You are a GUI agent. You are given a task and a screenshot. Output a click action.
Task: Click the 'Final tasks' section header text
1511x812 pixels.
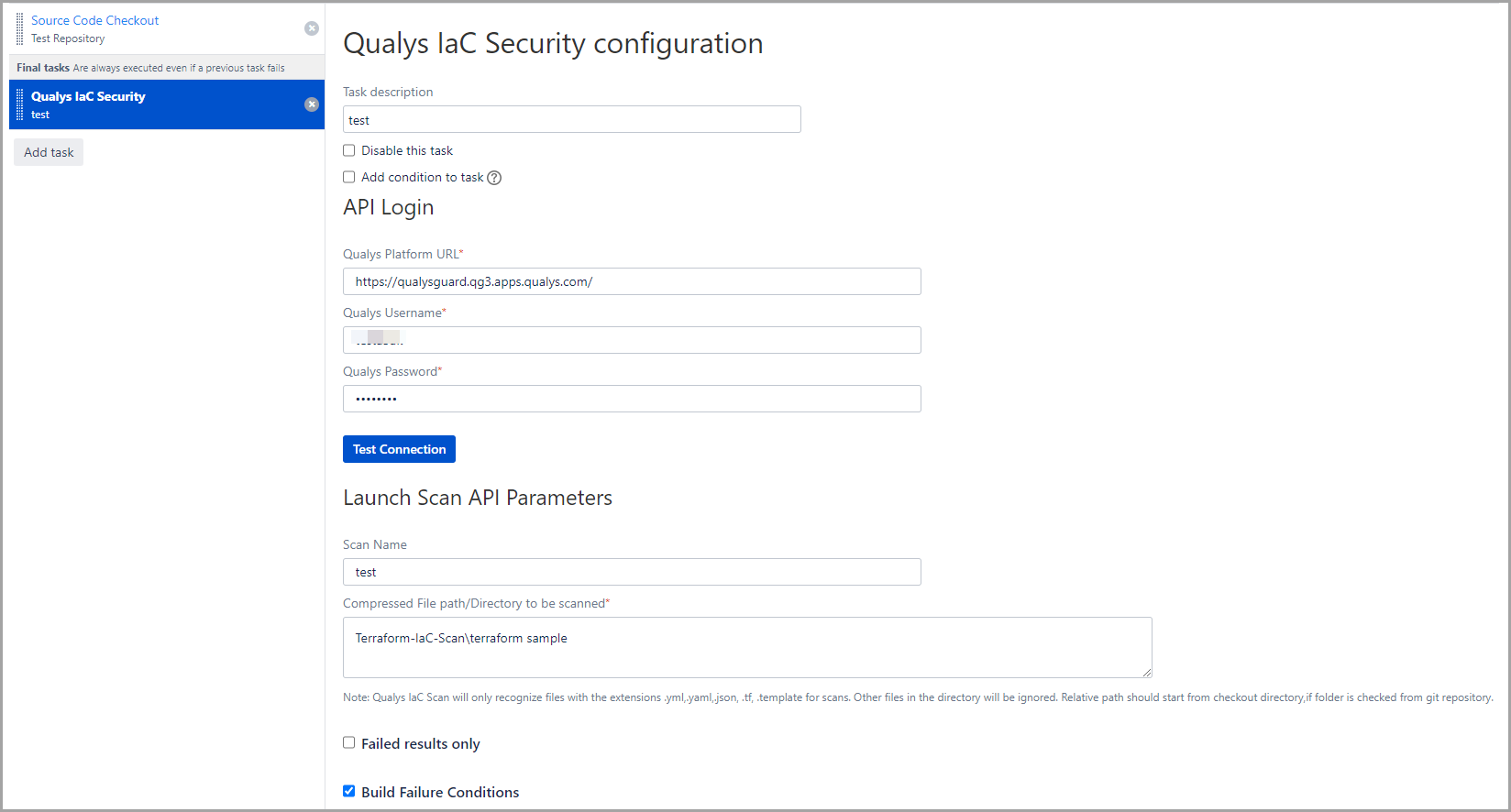click(43, 68)
